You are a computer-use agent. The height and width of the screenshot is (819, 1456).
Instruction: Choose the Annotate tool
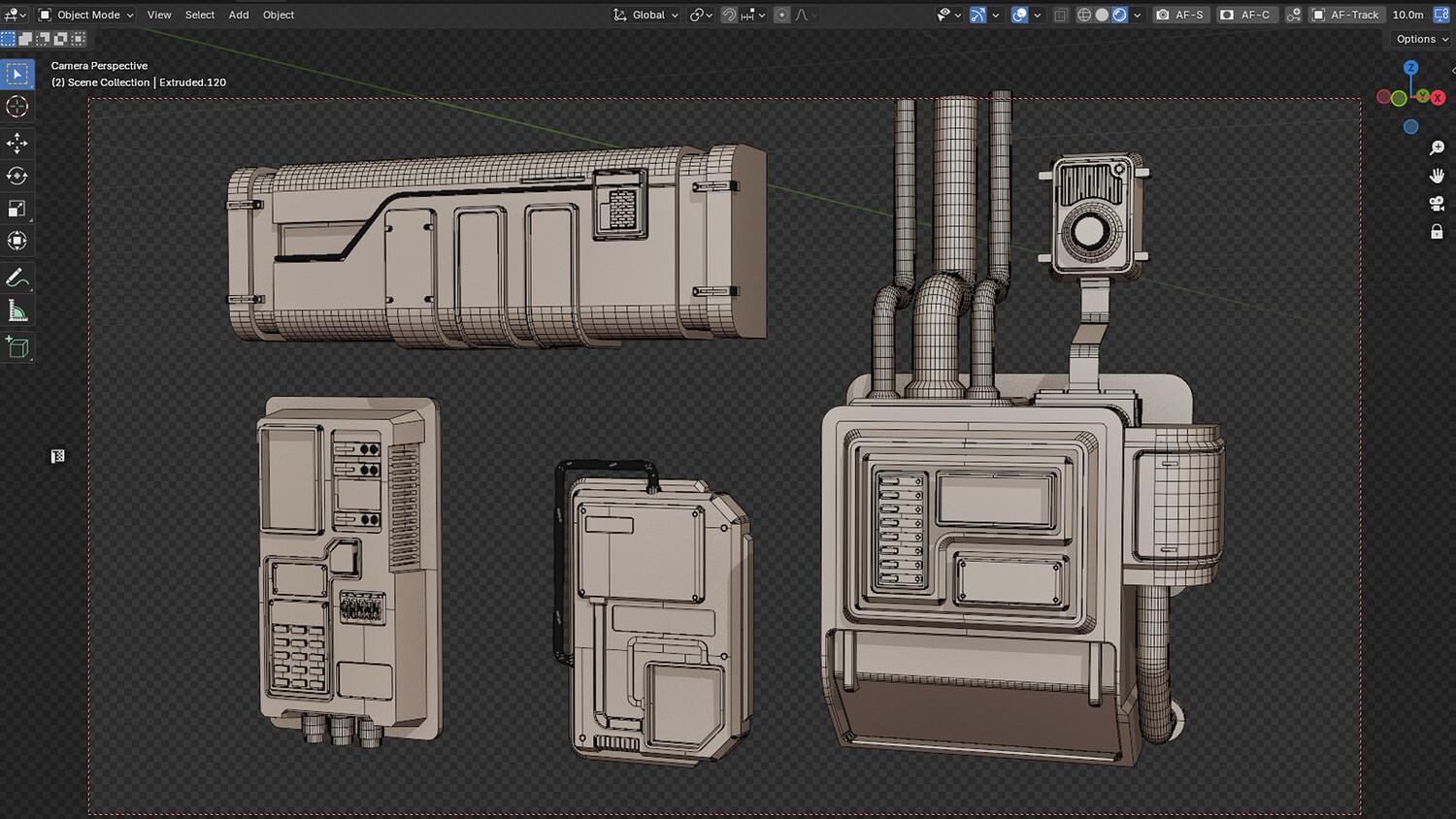(17, 278)
